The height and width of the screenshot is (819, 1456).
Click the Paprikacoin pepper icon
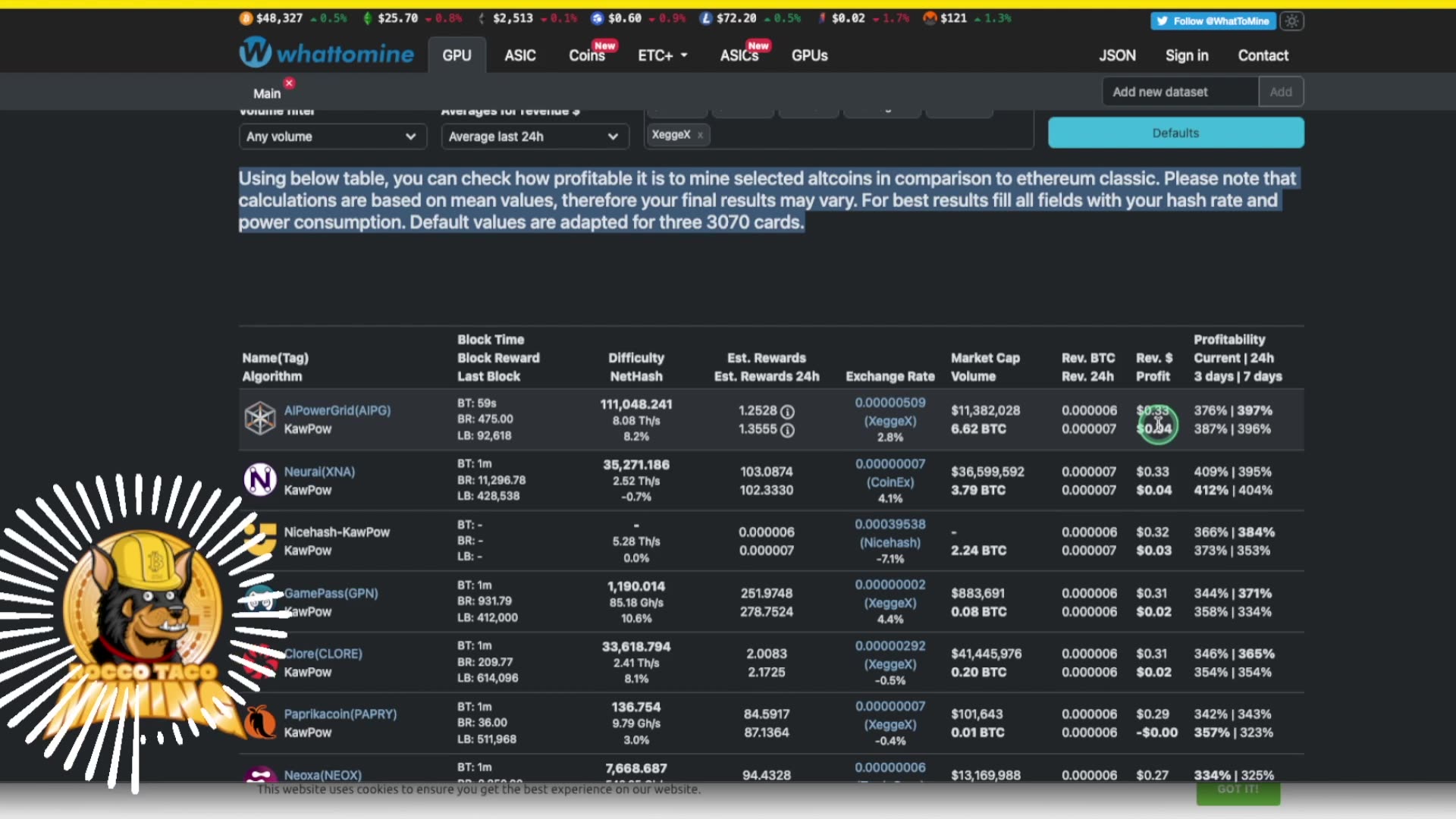(260, 723)
